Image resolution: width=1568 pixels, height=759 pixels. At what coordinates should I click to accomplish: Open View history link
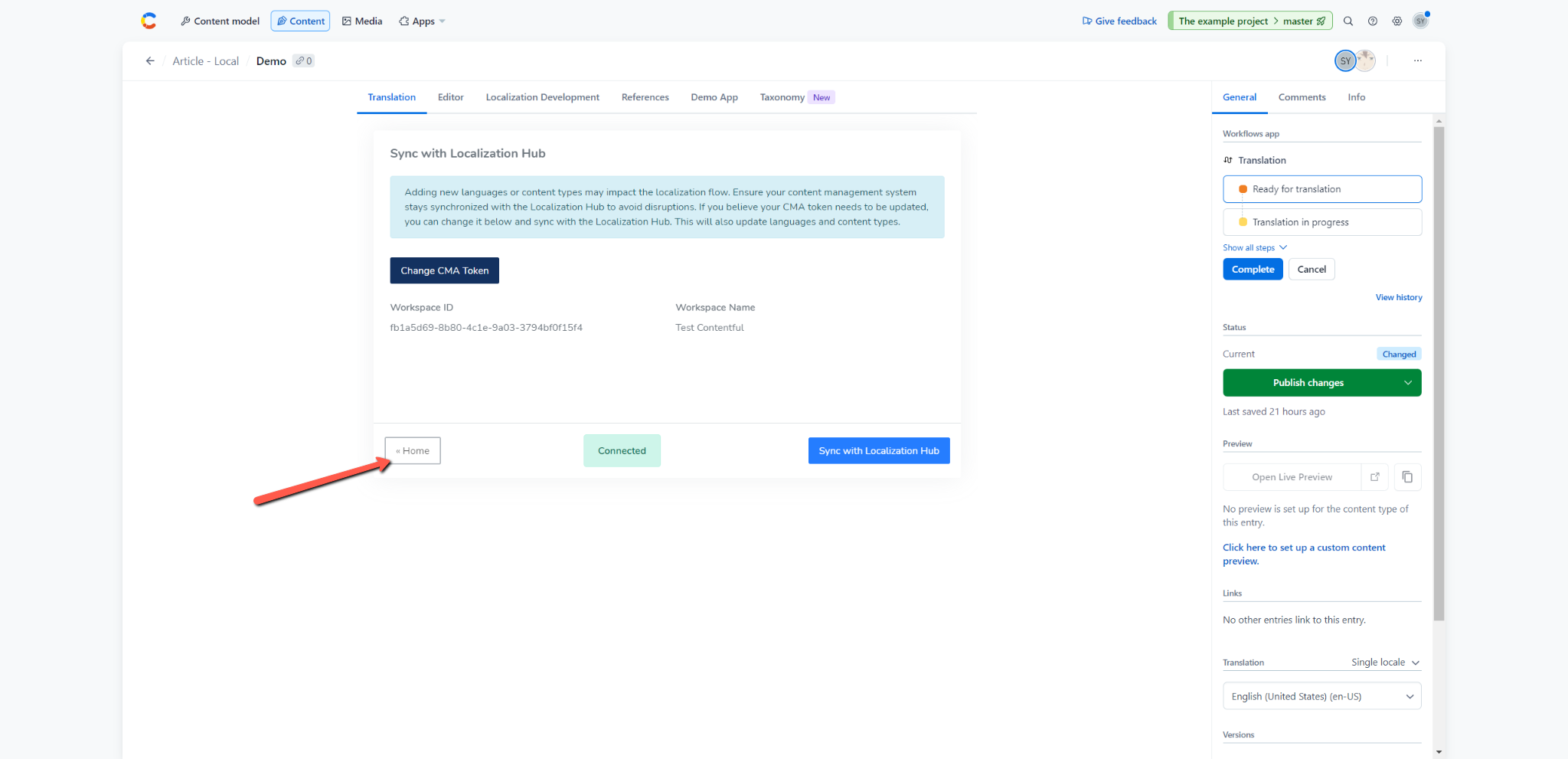[1399, 297]
